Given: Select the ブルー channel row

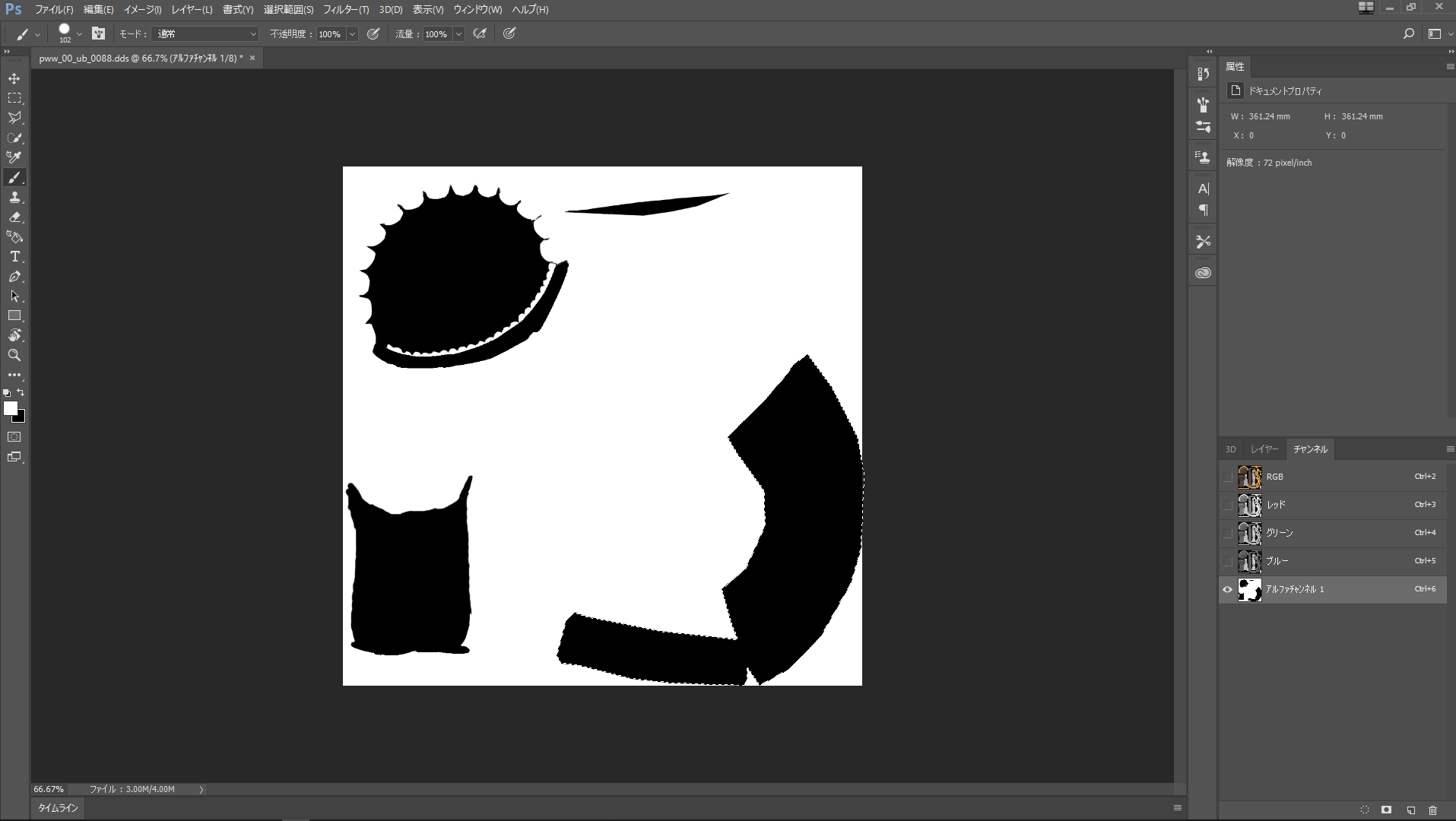Looking at the screenshot, I should pyautogui.click(x=1331, y=561).
